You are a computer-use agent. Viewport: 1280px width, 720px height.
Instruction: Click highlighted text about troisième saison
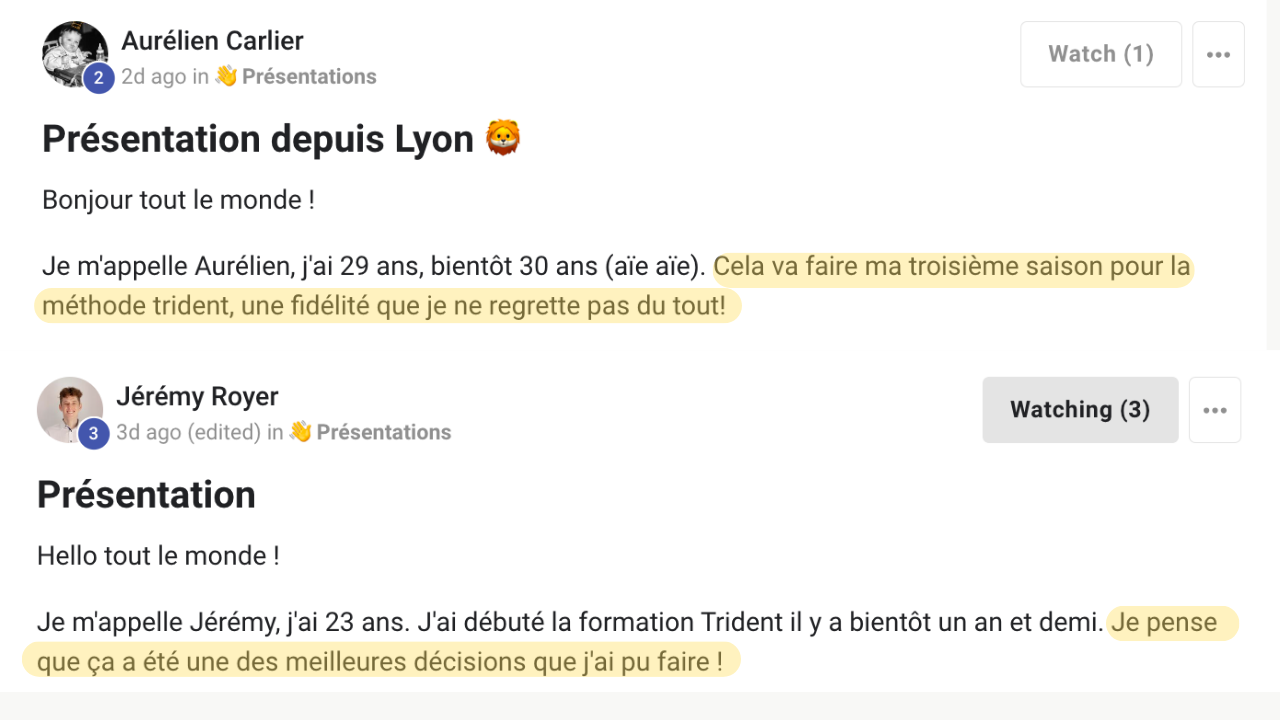pyautogui.click(x=614, y=287)
